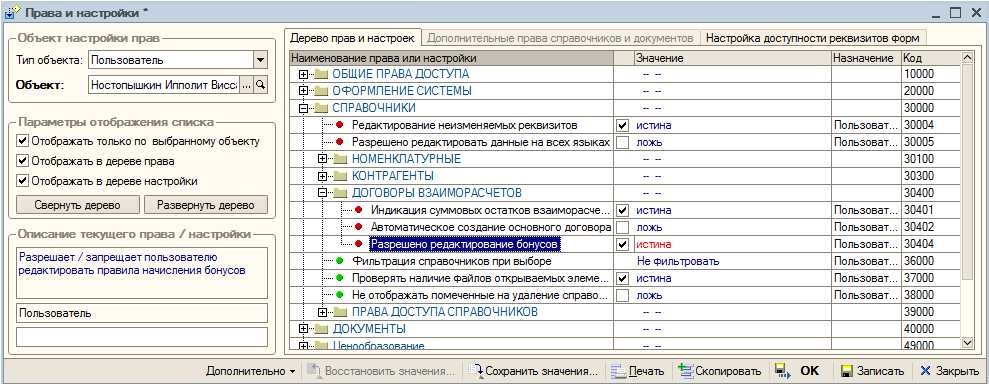Image resolution: width=989 pixels, height=384 pixels.
Task: Uncheck Редактирование неизменяемых реквизитов value checkbox
Action: [x=623, y=125]
